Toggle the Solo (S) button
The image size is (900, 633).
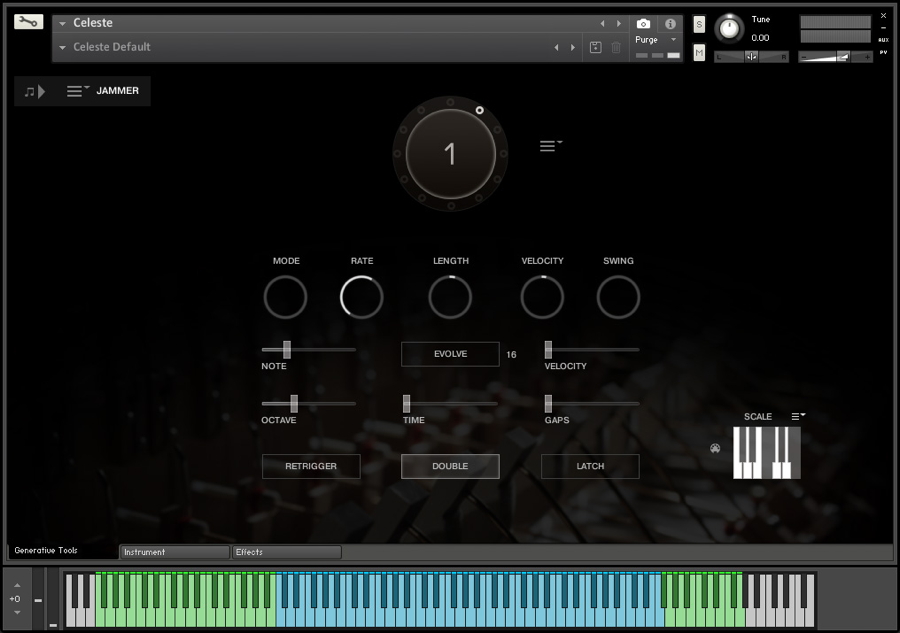tap(699, 23)
